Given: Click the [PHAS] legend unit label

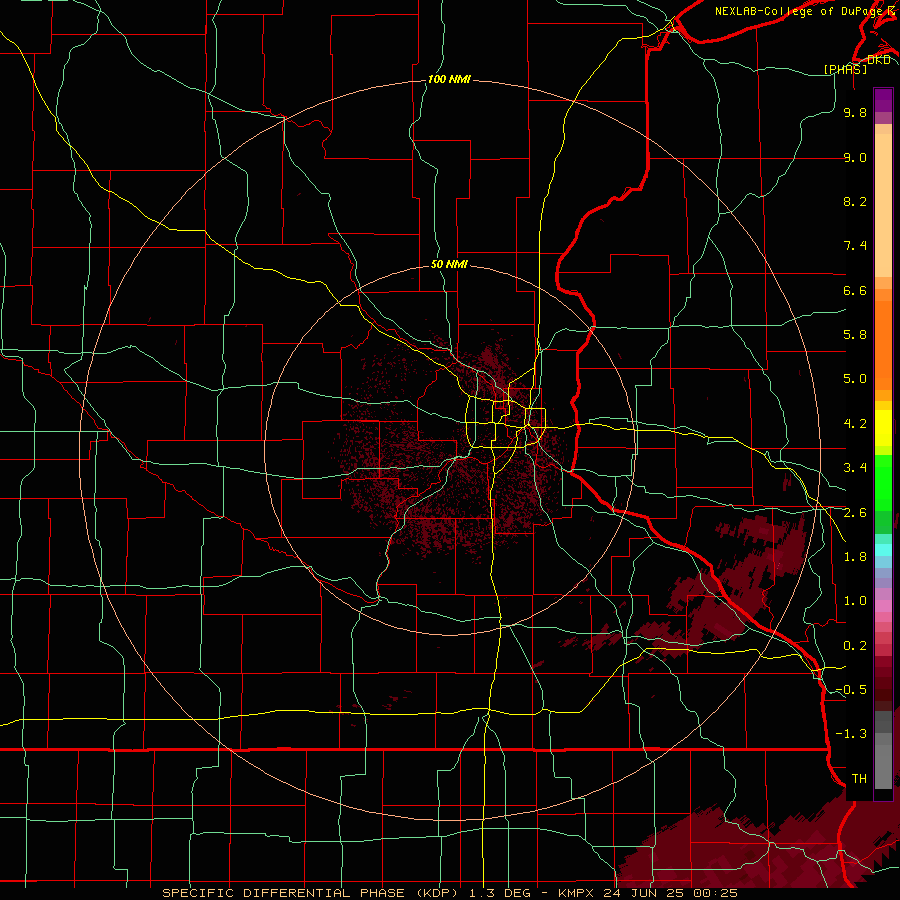Looking at the screenshot, I should pyautogui.click(x=845, y=69).
